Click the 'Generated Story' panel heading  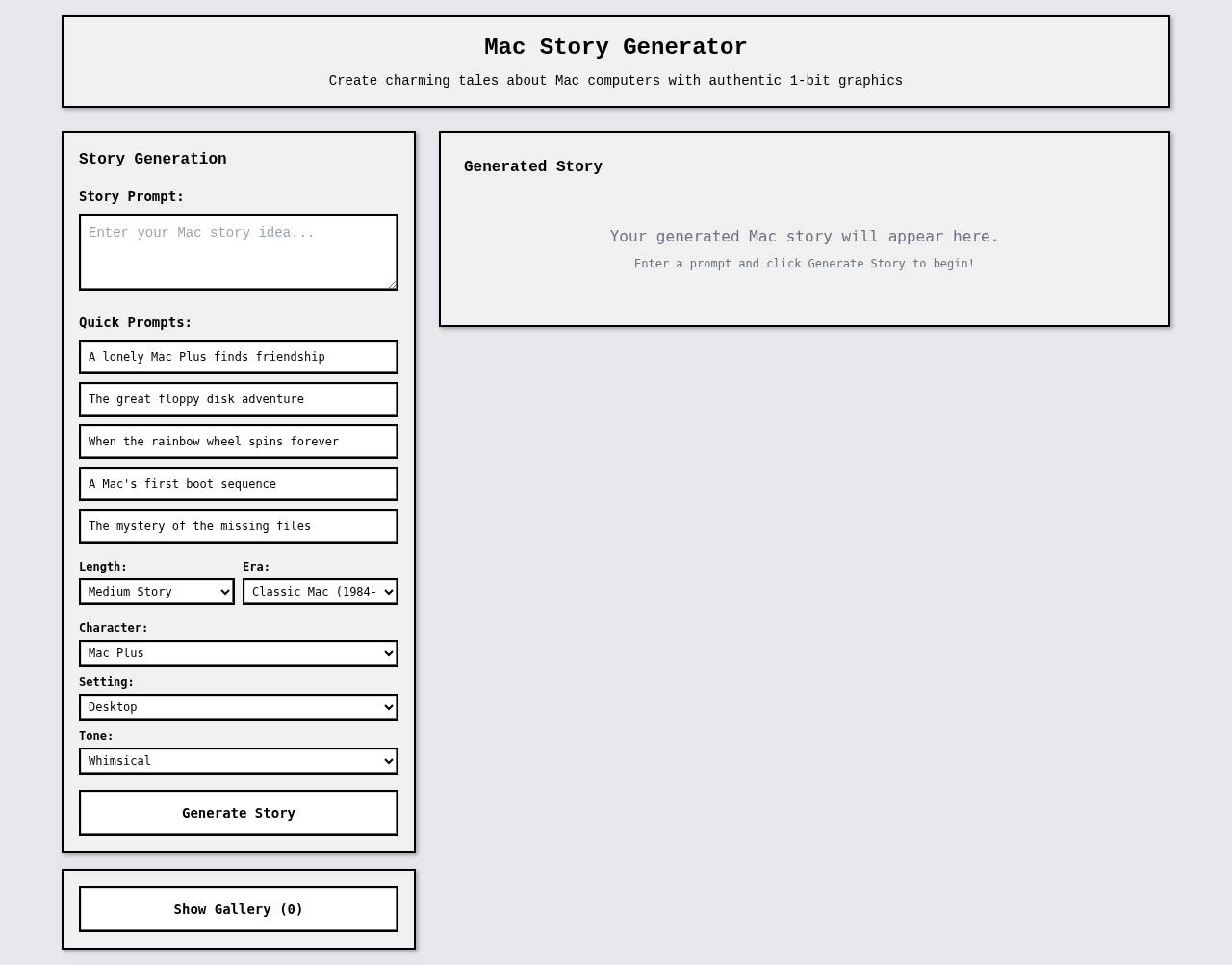coord(532,165)
